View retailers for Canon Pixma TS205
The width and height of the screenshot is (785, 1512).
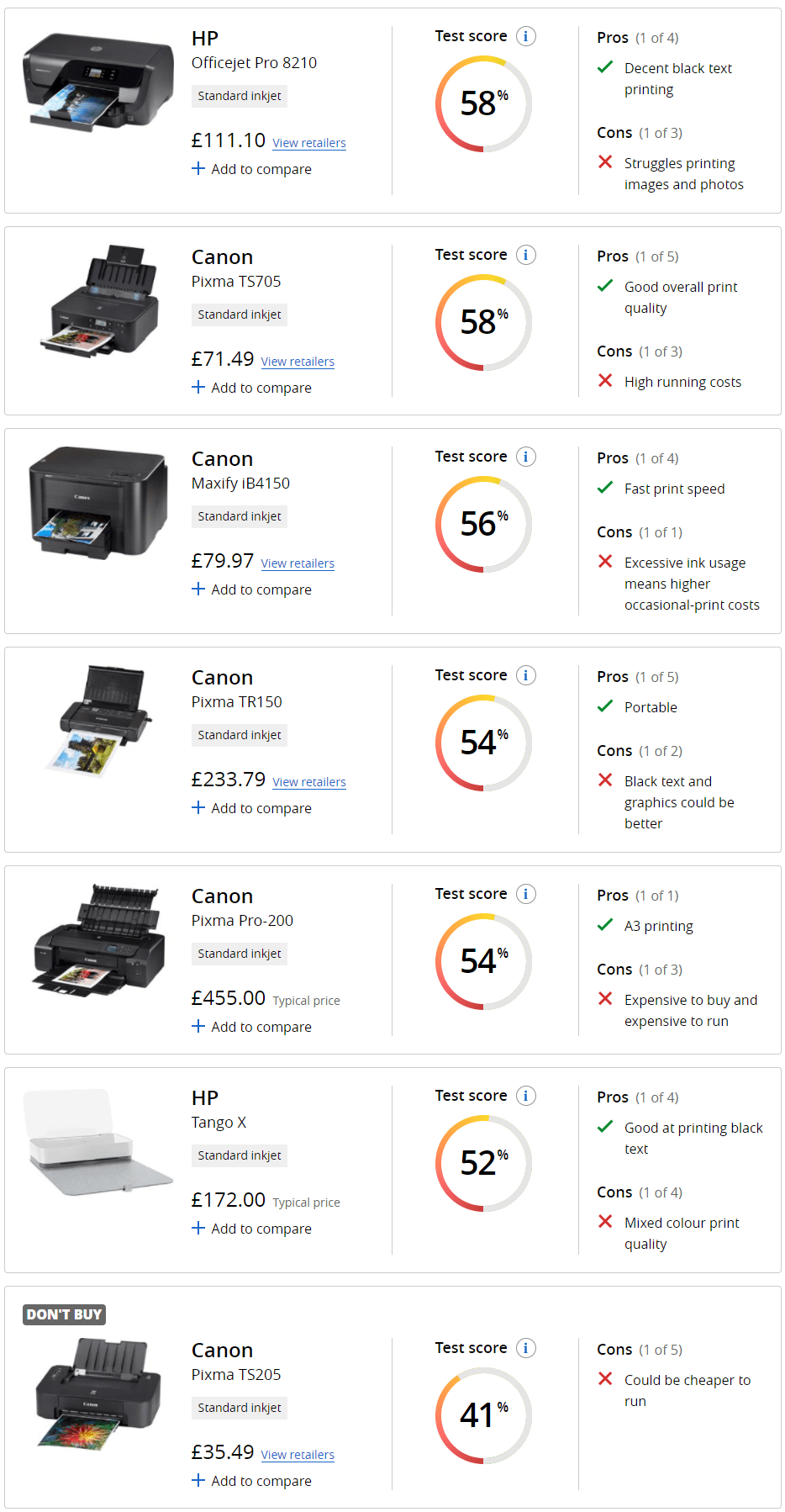click(298, 1455)
